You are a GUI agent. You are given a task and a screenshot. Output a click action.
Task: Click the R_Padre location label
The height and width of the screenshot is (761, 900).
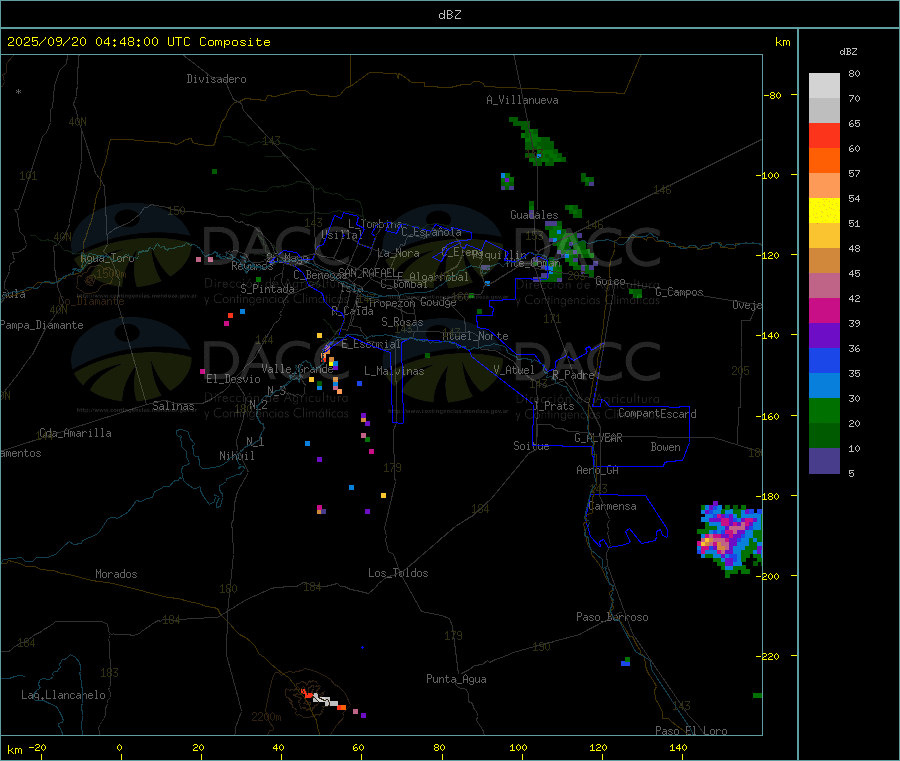click(x=573, y=375)
